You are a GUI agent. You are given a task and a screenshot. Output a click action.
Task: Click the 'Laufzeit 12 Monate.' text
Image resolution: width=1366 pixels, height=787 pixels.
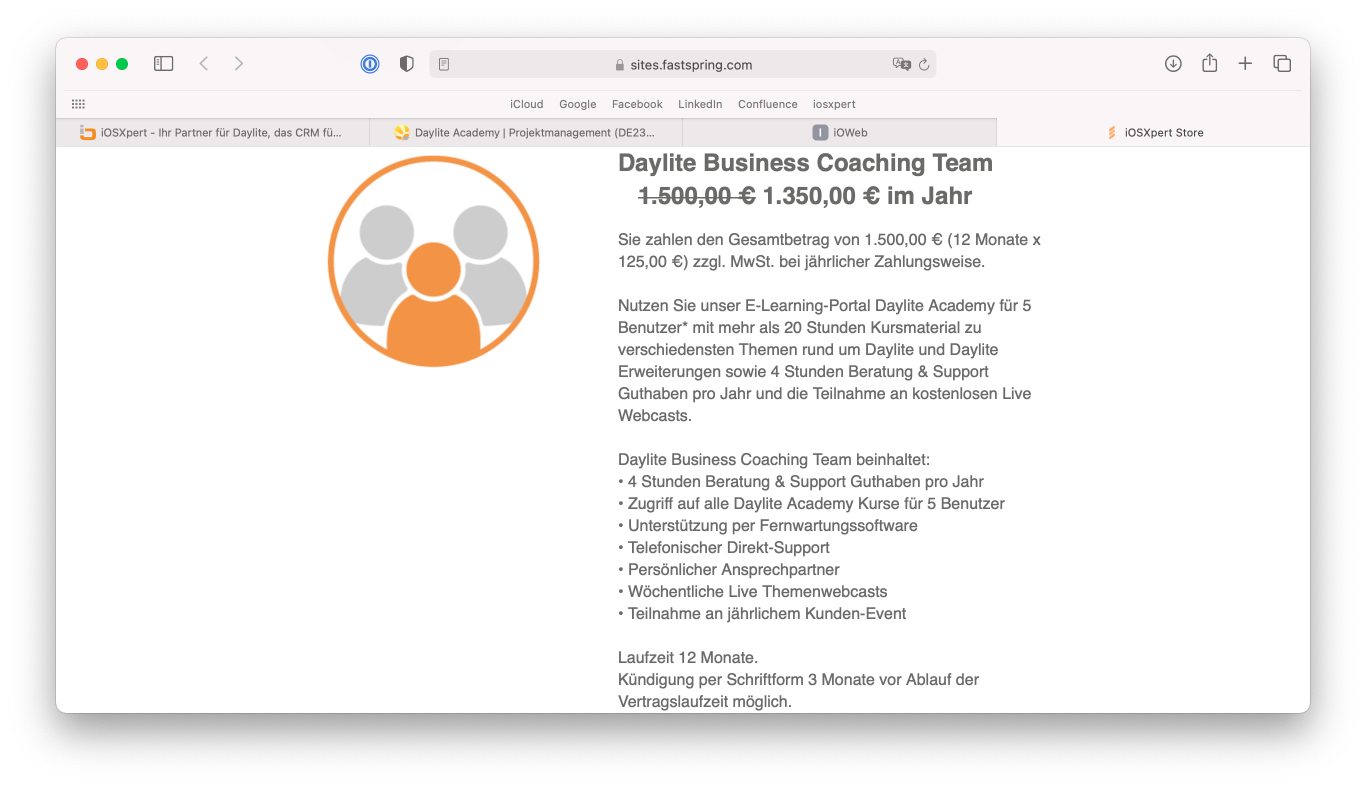pyautogui.click(x=688, y=657)
